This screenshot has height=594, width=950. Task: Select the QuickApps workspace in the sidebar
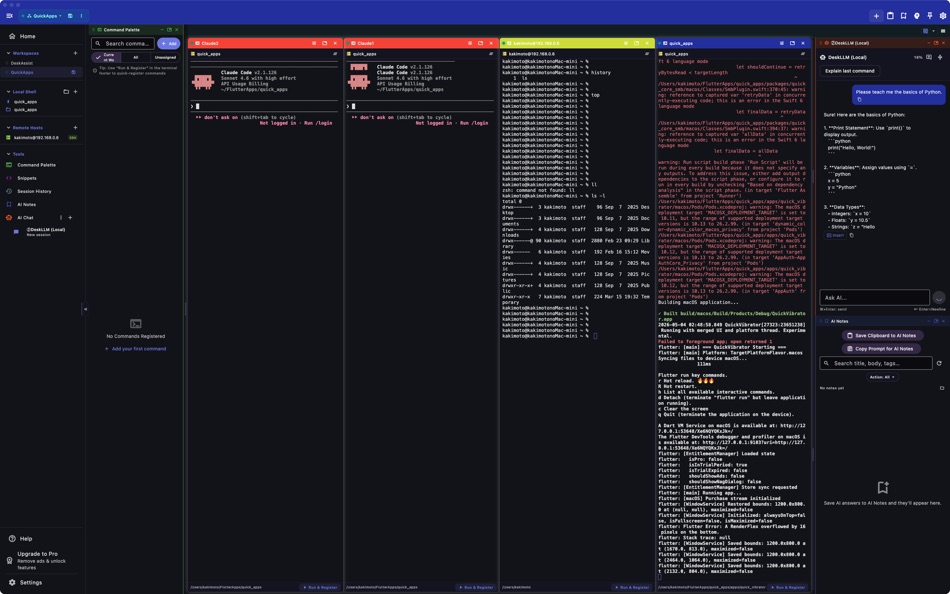(41, 72)
